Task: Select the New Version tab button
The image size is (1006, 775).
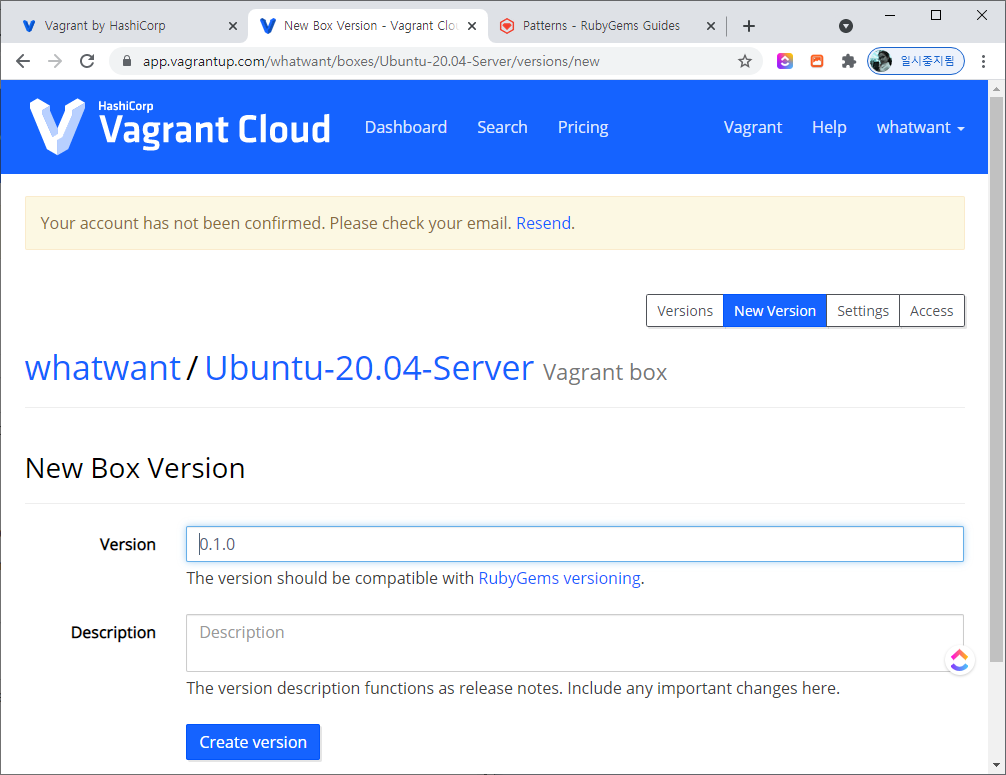Action: (774, 311)
